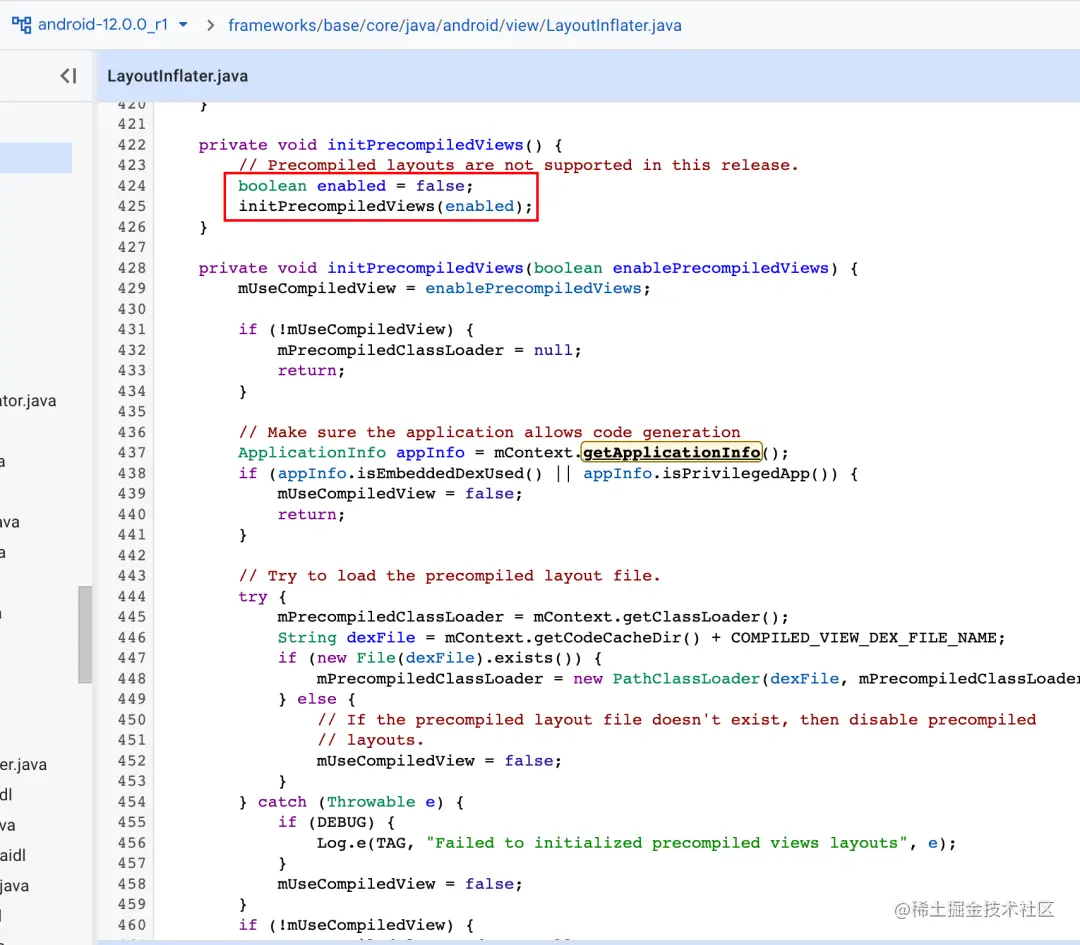This screenshot has width=1080, height=945.
Task: Click PathClassLoader on line 448
Action: pos(686,678)
